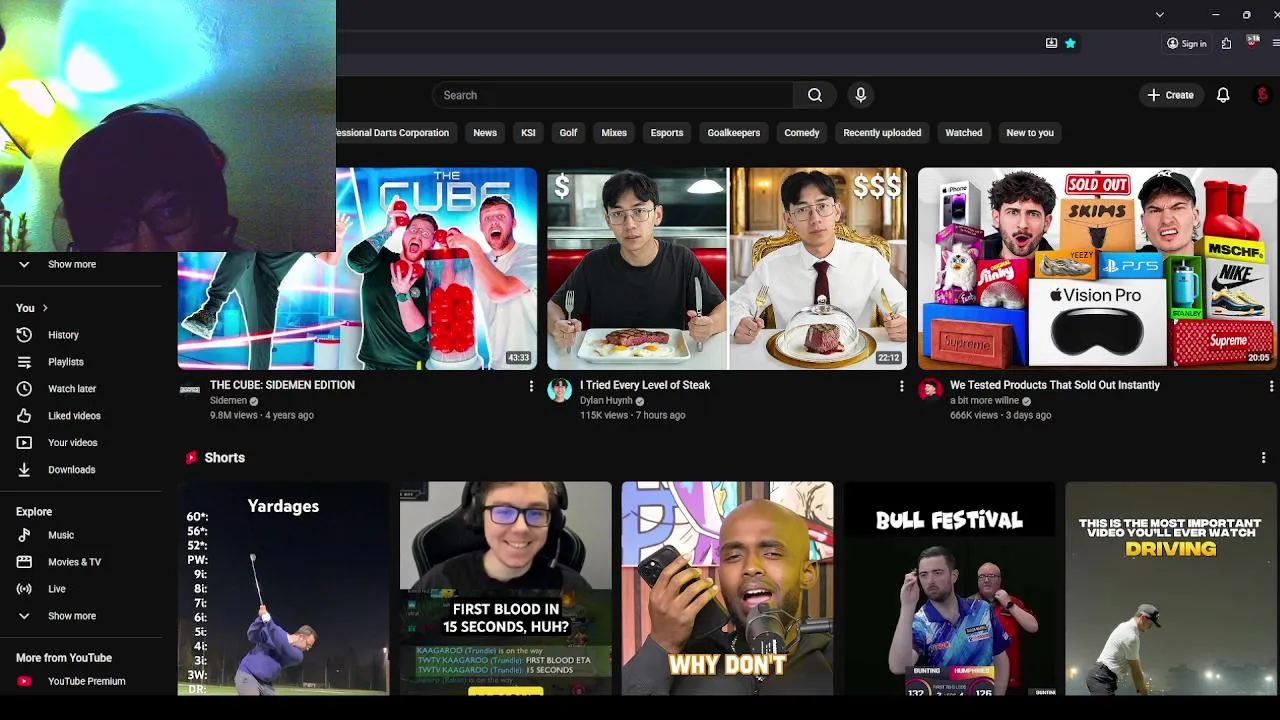
Task: Open the WHY DON'T podcast Short
Action: [x=727, y=588]
